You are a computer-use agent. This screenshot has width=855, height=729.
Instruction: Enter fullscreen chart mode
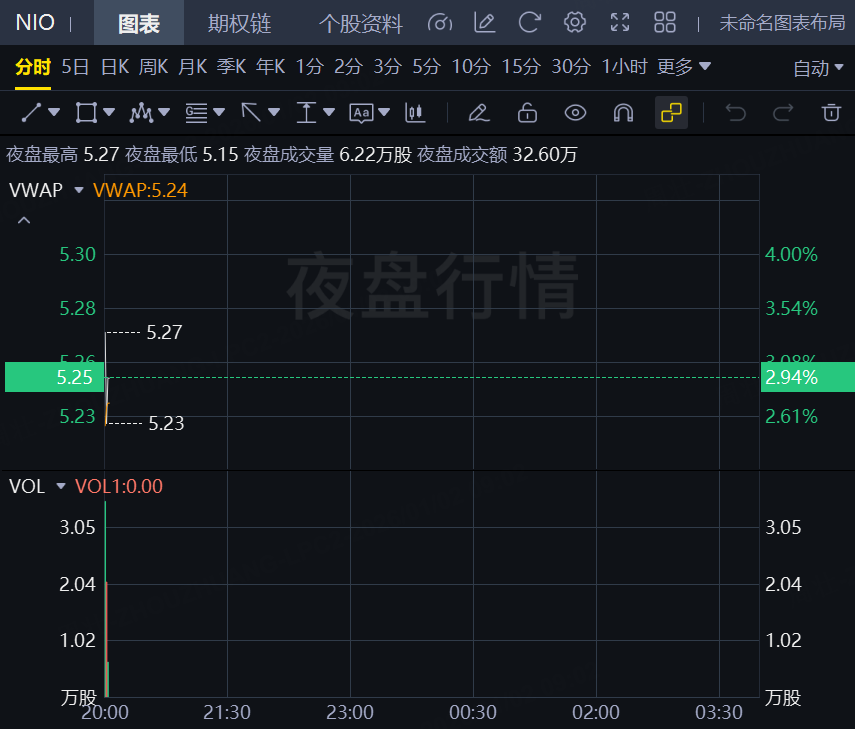pos(620,23)
